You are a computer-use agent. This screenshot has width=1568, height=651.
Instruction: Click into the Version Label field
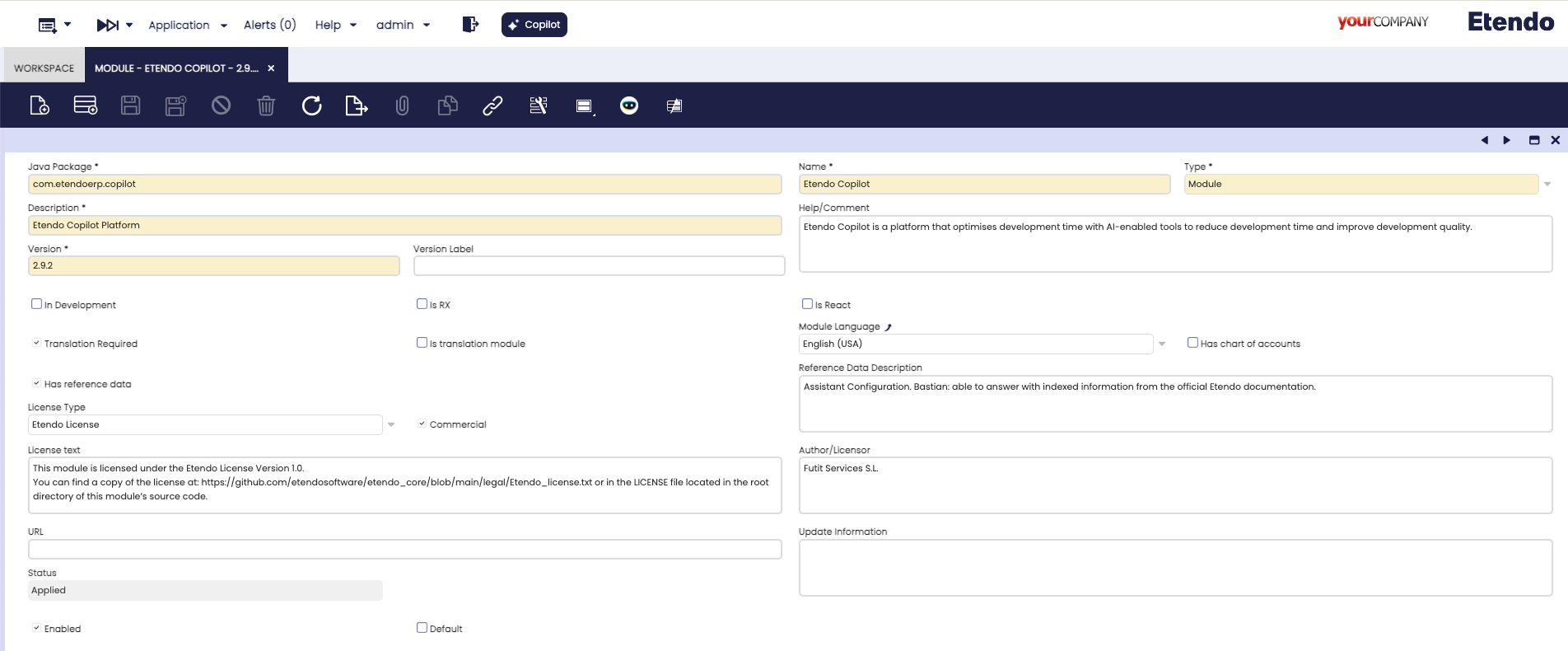(599, 266)
